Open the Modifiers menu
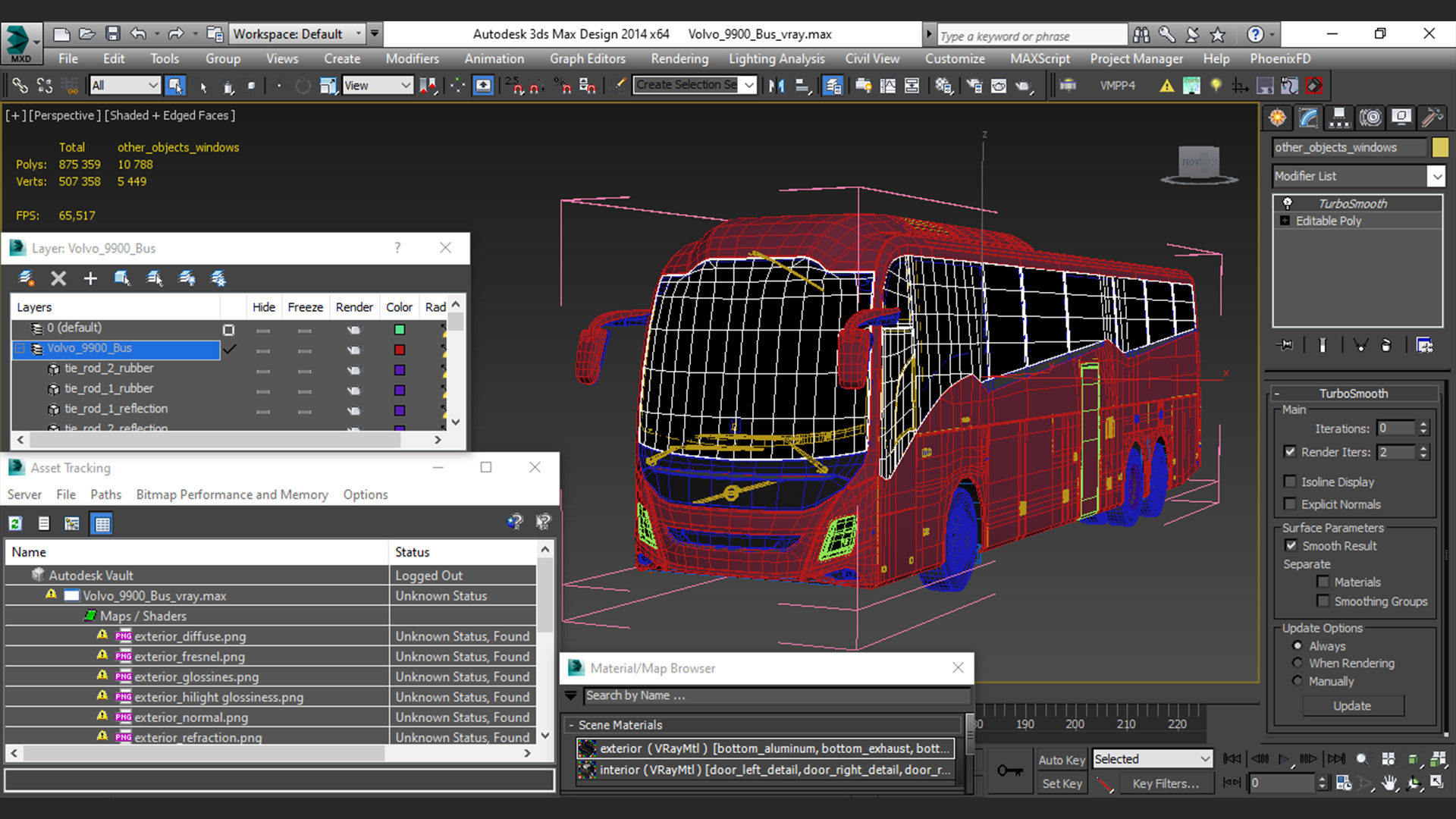The width and height of the screenshot is (1456, 819). pyautogui.click(x=412, y=58)
